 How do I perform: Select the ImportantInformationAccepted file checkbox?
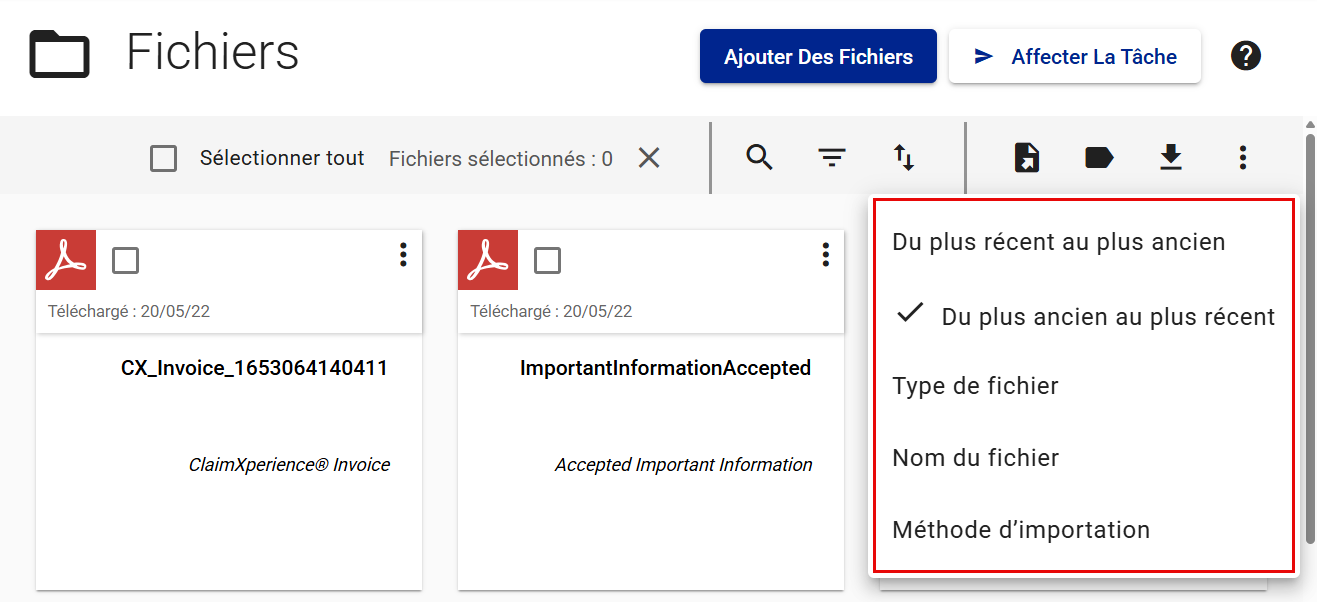click(548, 260)
